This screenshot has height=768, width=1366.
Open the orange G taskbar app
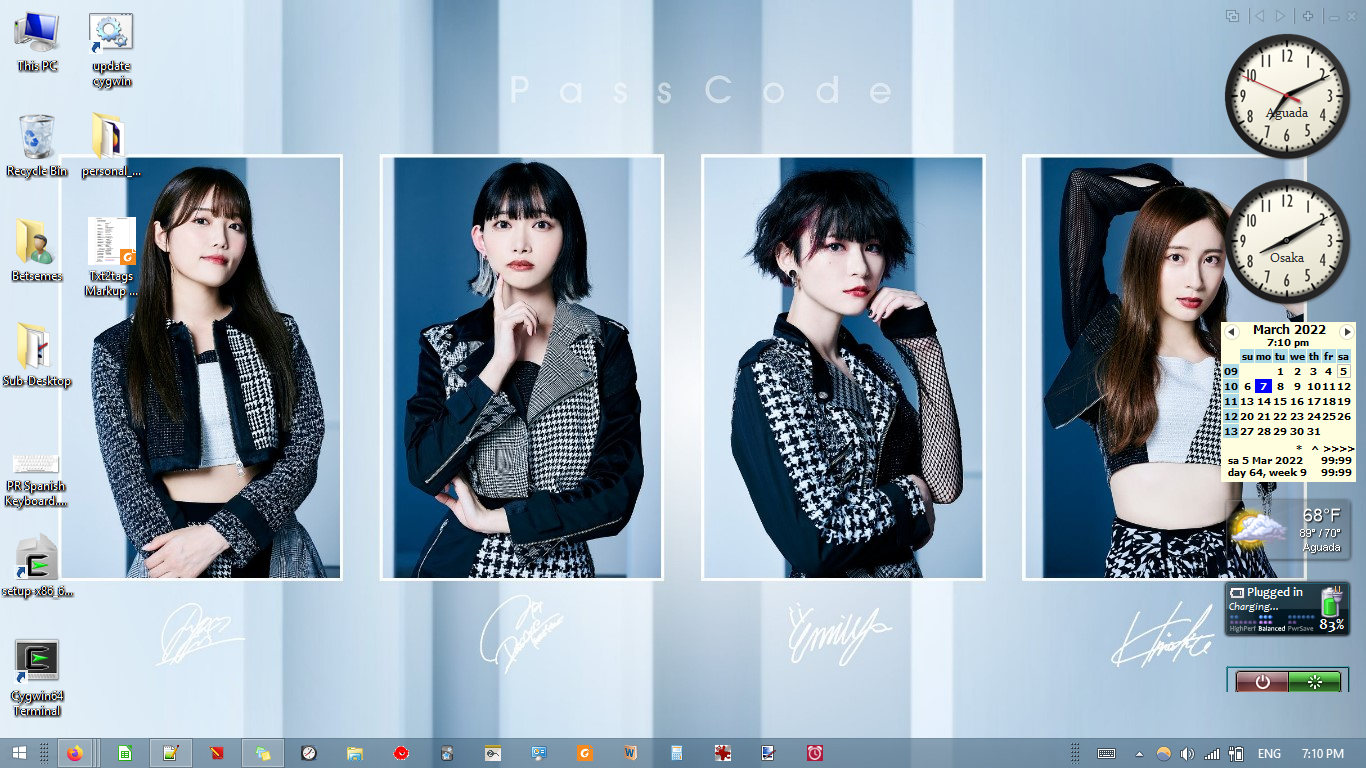pos(585,753)
